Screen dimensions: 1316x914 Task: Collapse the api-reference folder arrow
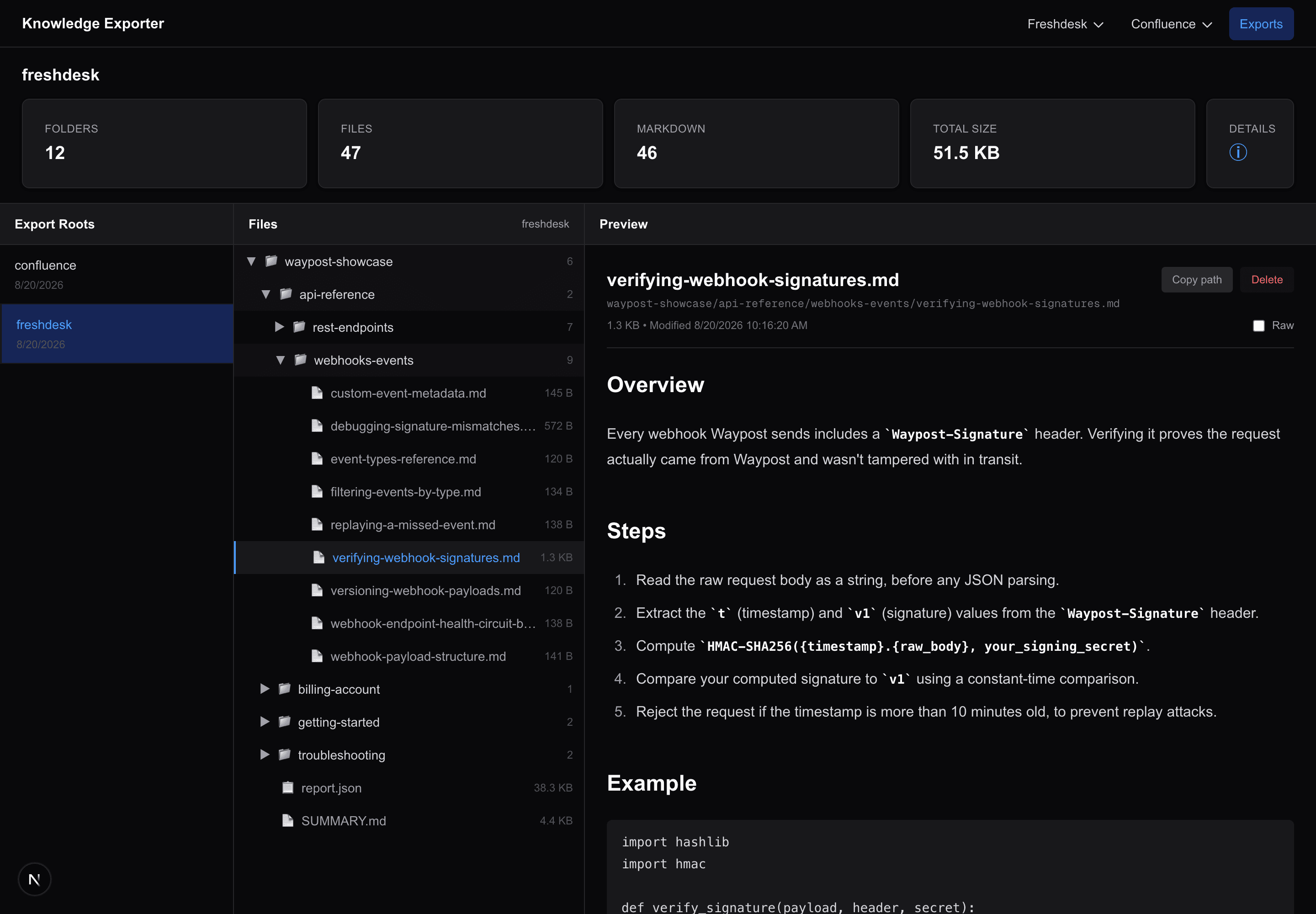(266, 294)
